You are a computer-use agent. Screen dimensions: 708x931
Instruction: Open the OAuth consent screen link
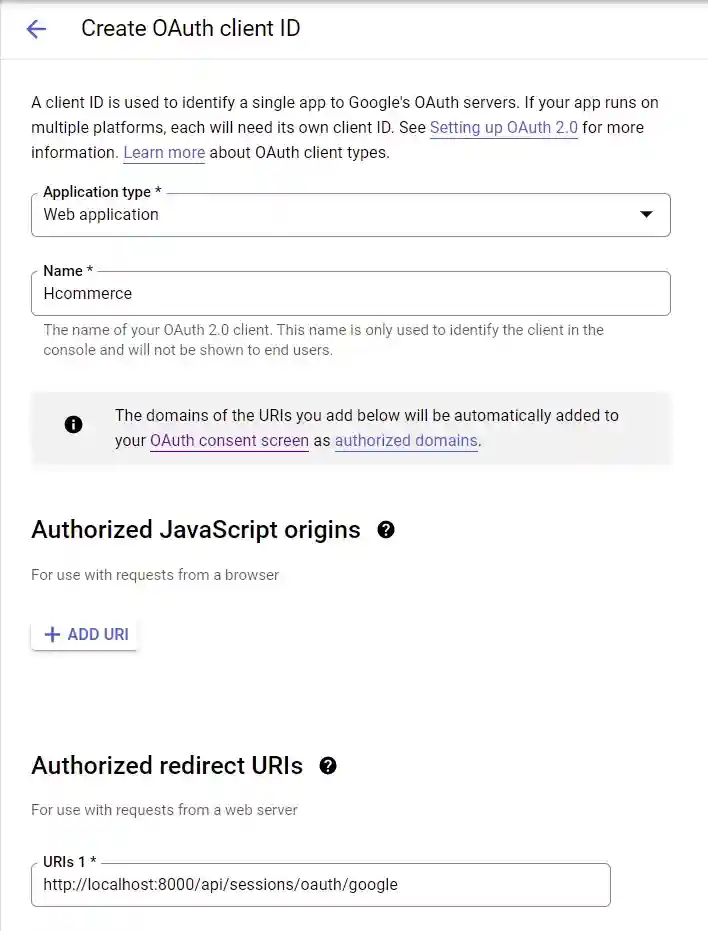(229, 440)
